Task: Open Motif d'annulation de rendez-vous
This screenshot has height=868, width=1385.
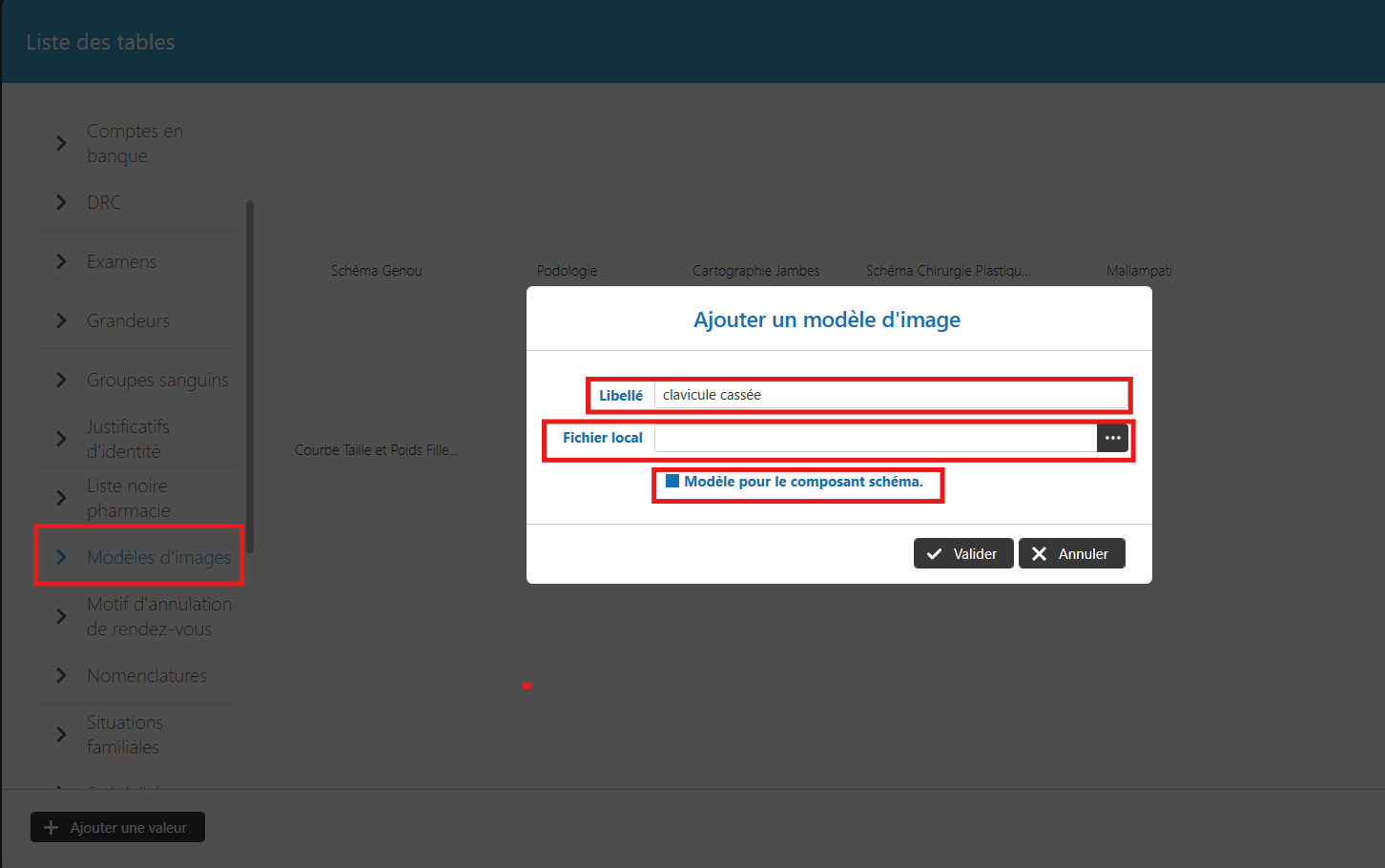Action: click(x=158, y=616)
